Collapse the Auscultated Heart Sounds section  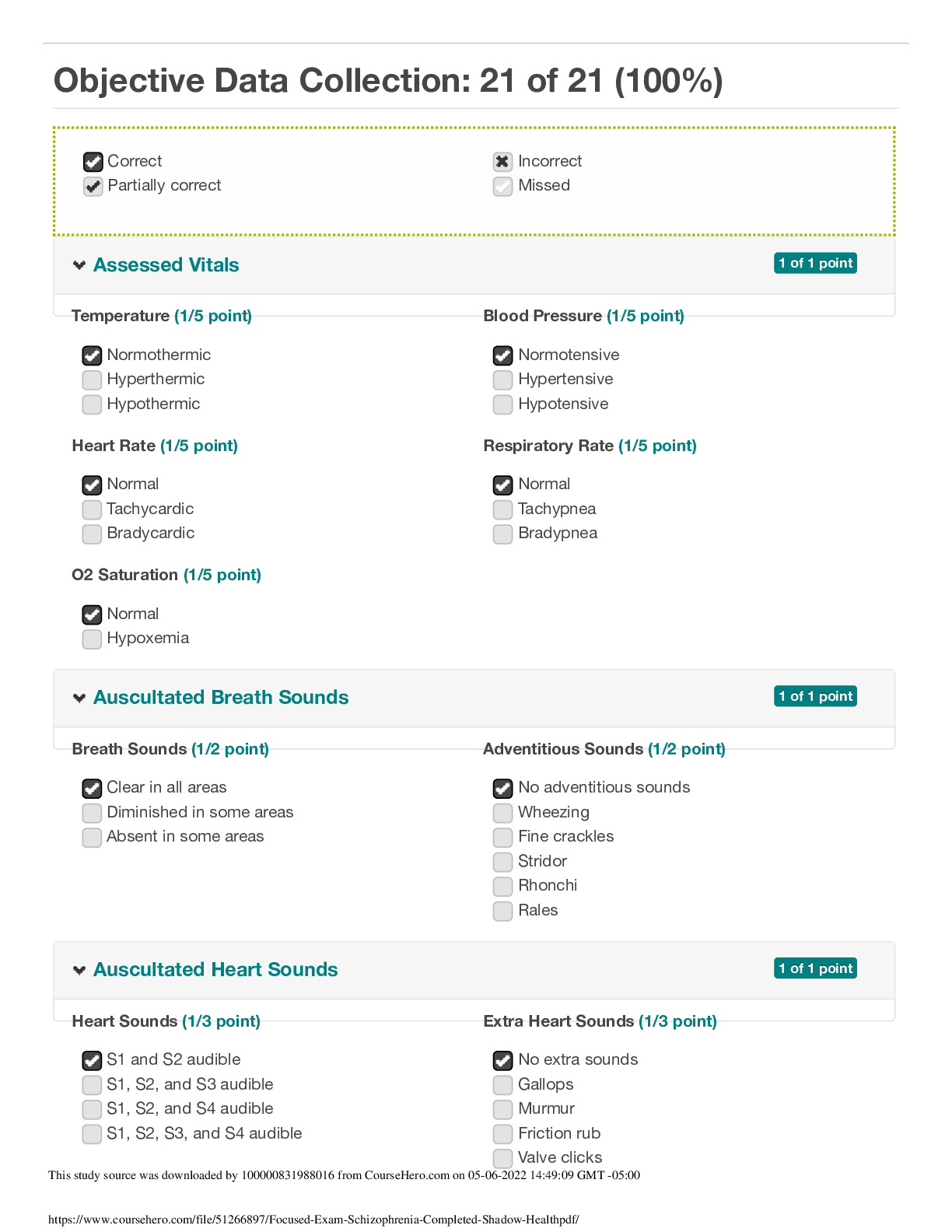79,970
